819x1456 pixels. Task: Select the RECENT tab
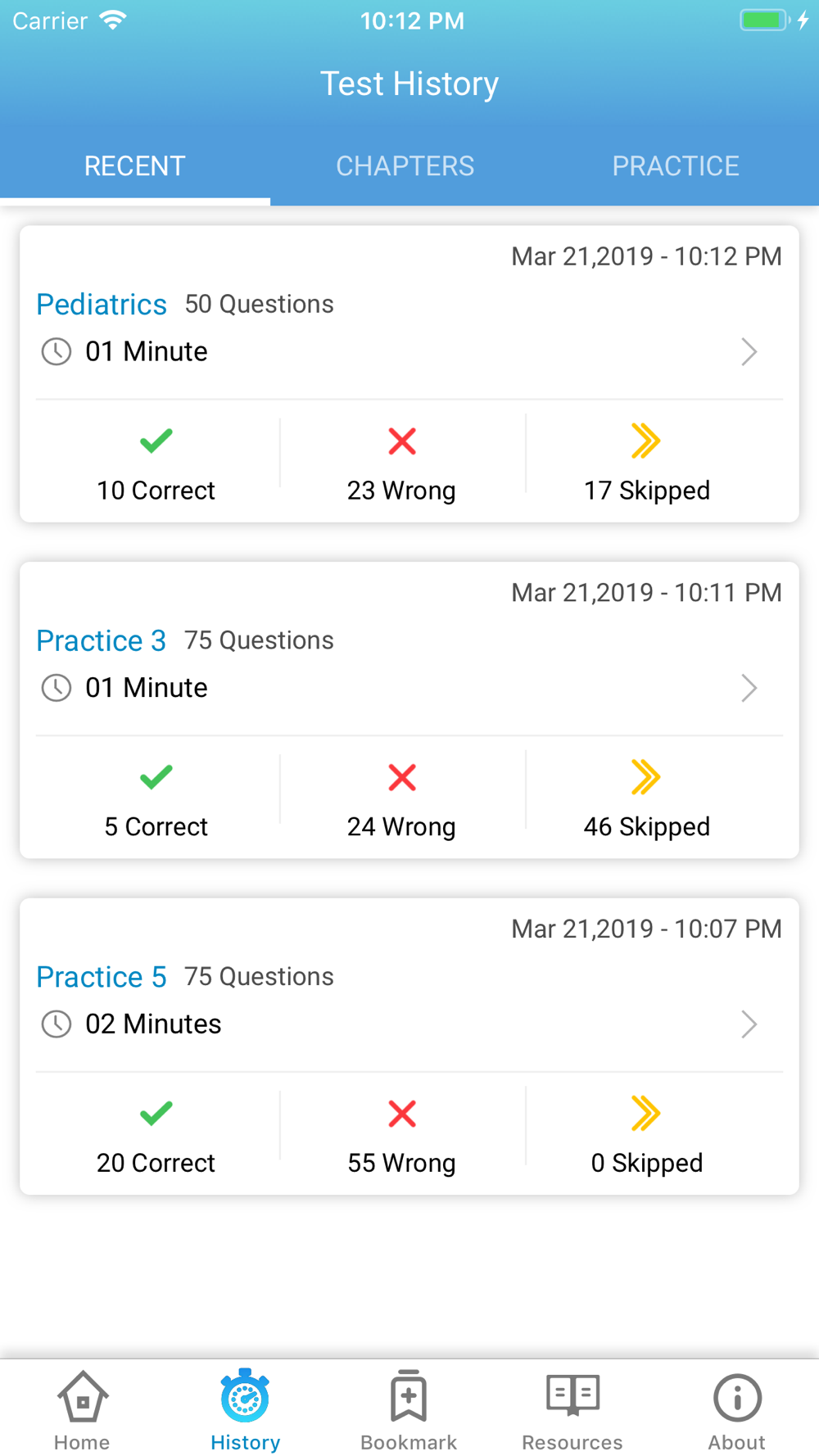click(135, 166)
